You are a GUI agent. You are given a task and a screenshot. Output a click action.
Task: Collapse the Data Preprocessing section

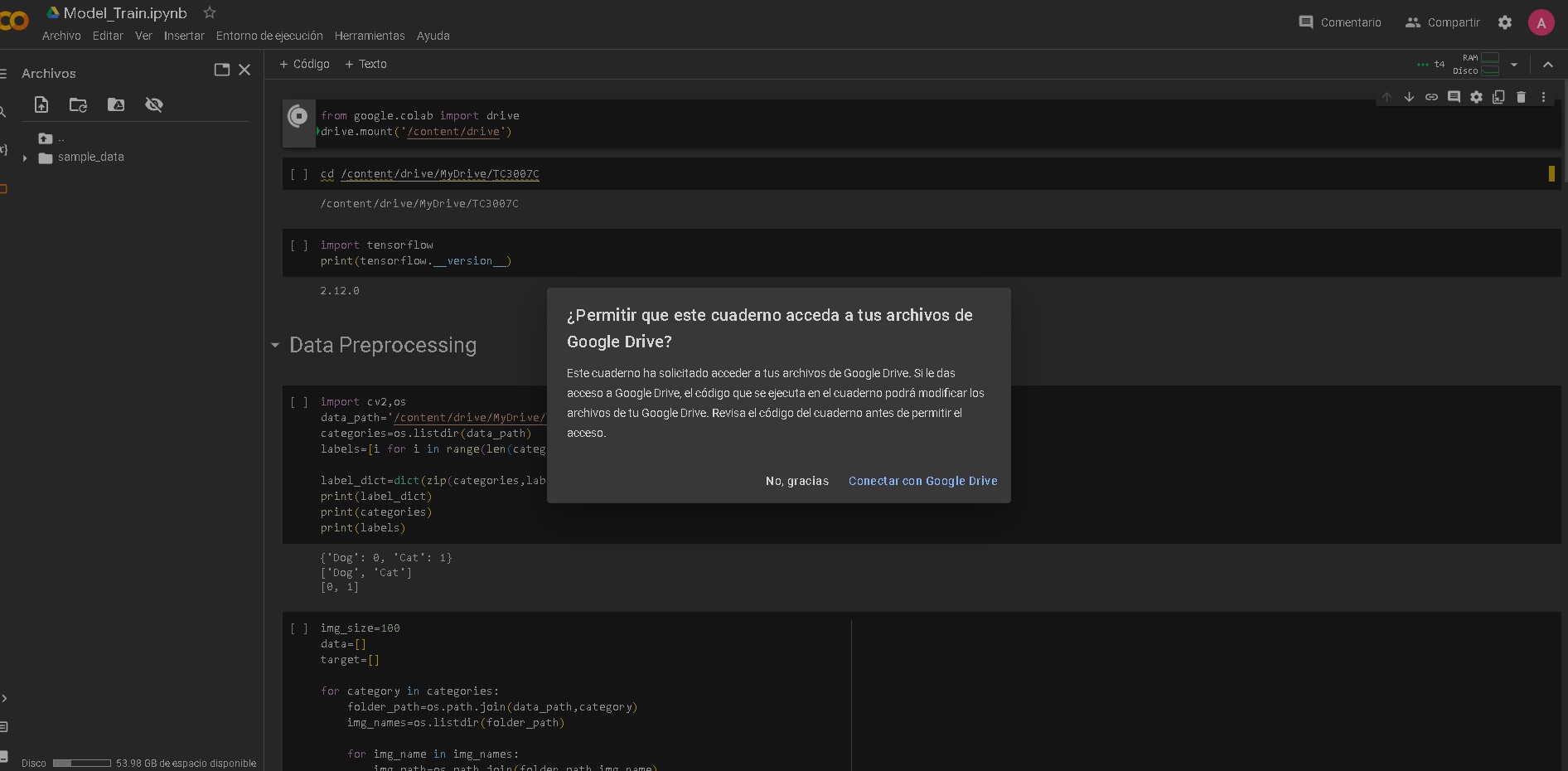tap(275, 345)
